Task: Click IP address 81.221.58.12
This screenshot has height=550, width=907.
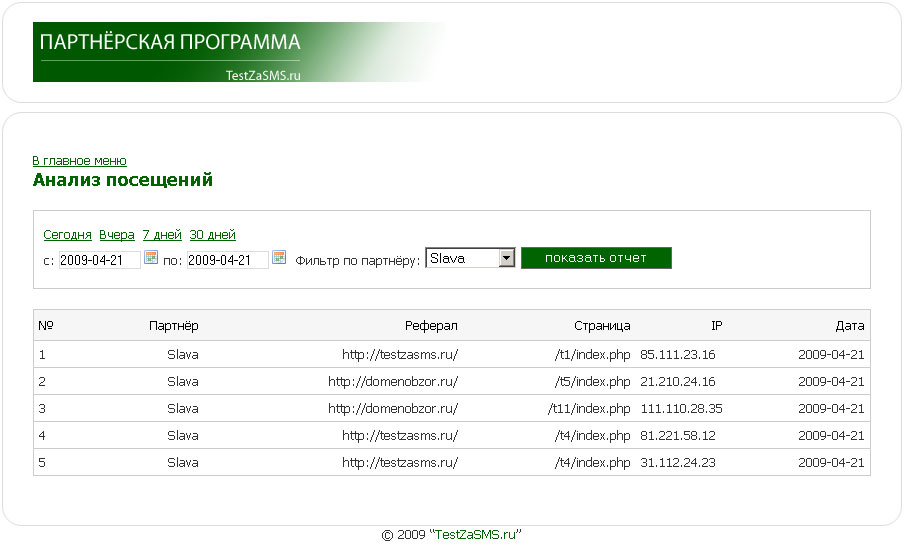Action: pyautogui.click(x=677, y=435)
